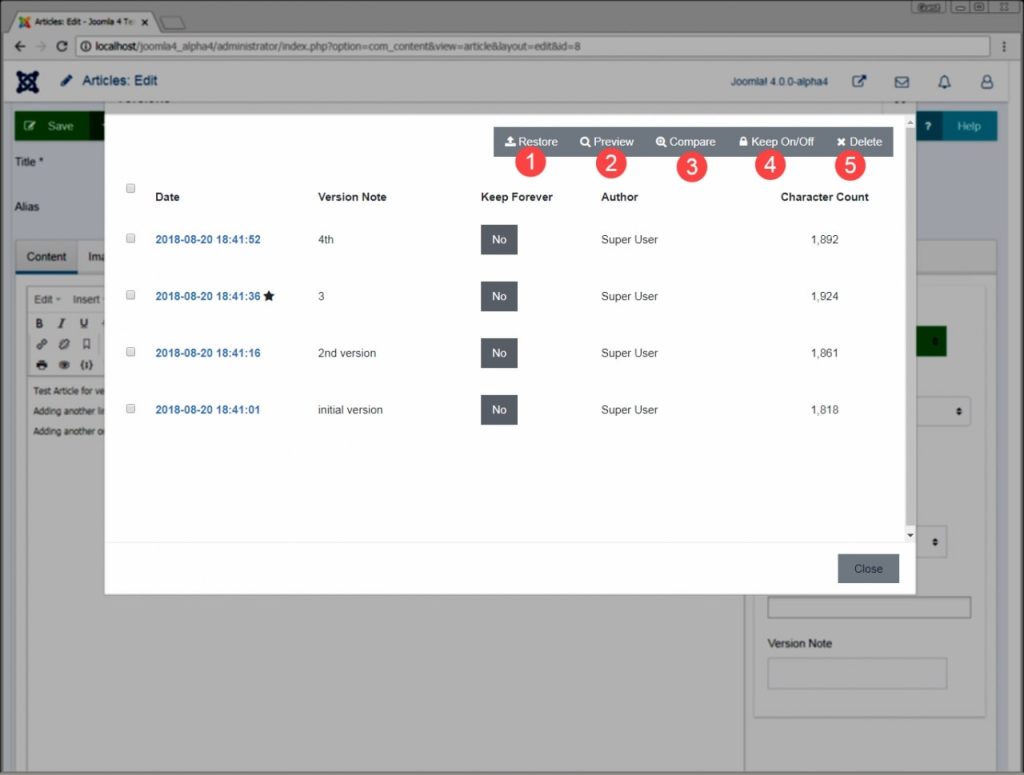Open version dated 2018-08-20 18:41:16
The image size is (1024, 775).
208,353
